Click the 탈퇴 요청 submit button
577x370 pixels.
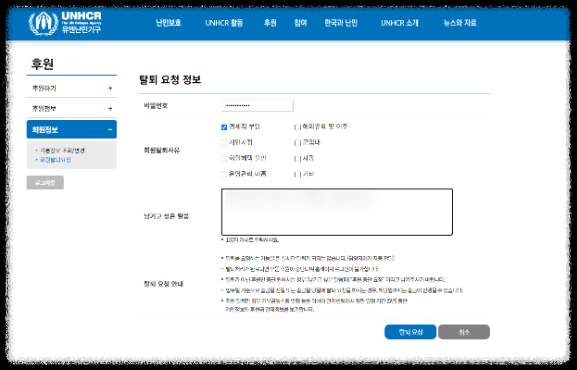point(410,332)
